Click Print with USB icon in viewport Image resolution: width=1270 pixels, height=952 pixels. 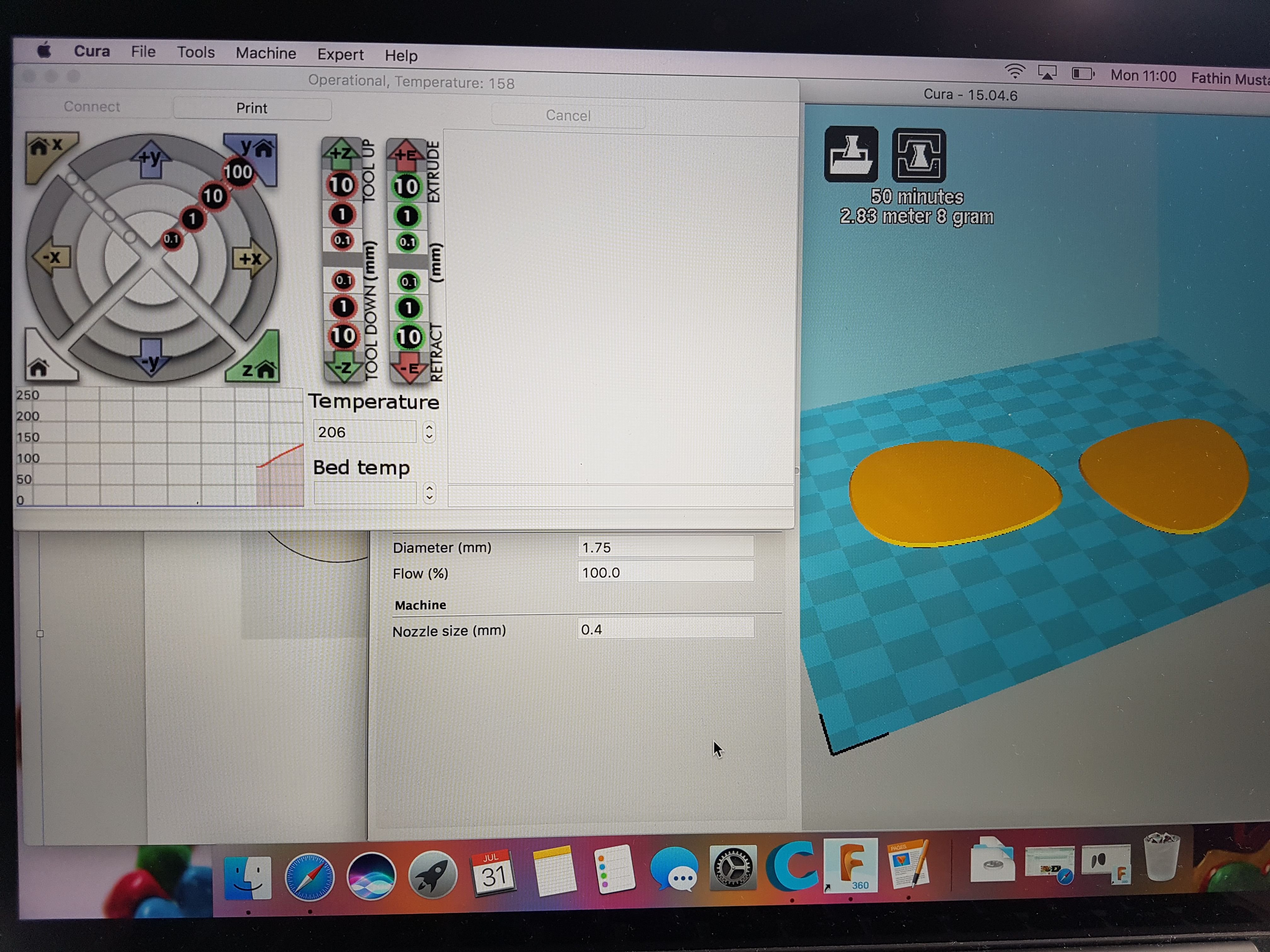(918, 155)
